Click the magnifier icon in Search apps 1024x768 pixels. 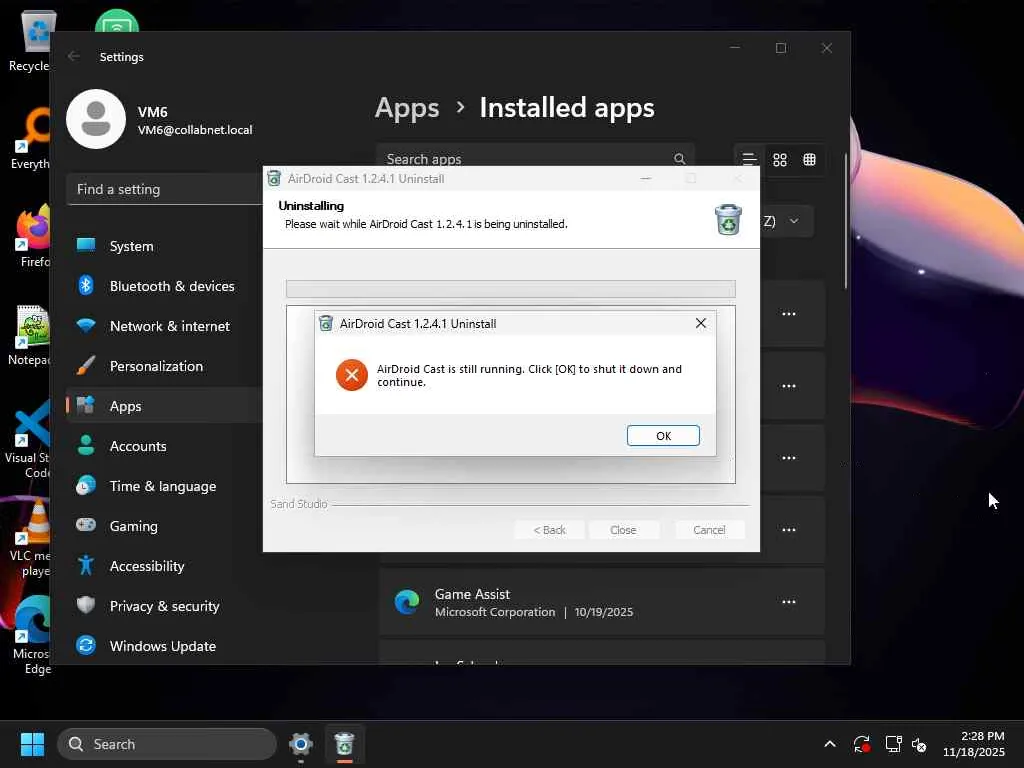point(679,159)
